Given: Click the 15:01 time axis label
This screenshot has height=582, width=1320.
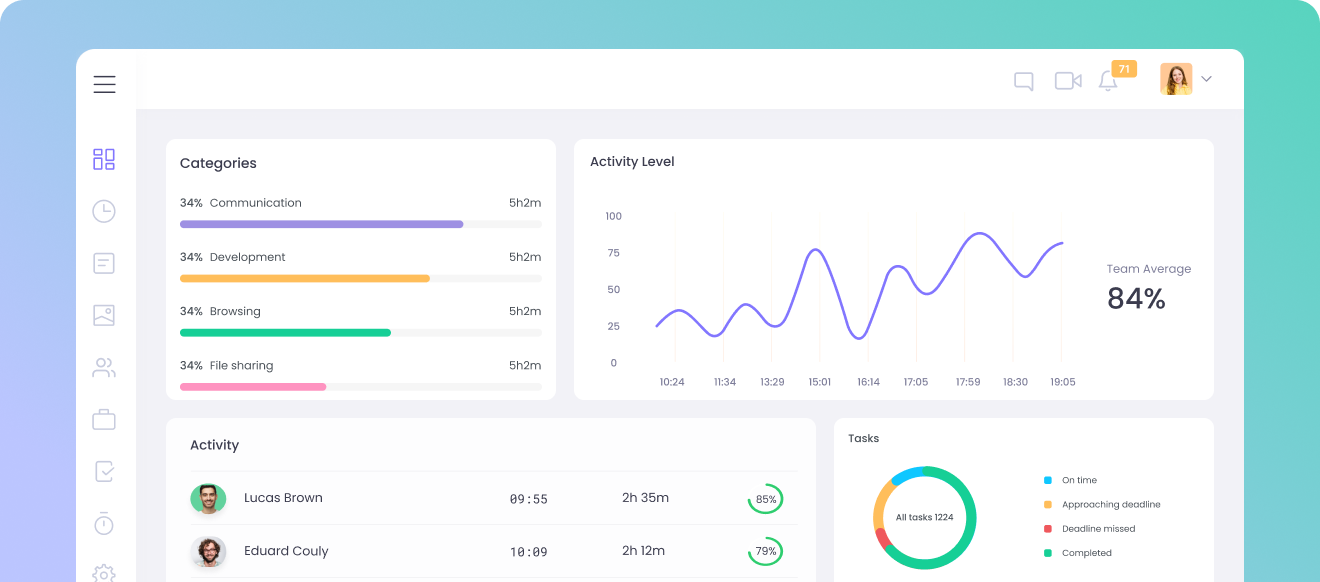Looking at the screenshot, I should (x=820, y=382).
